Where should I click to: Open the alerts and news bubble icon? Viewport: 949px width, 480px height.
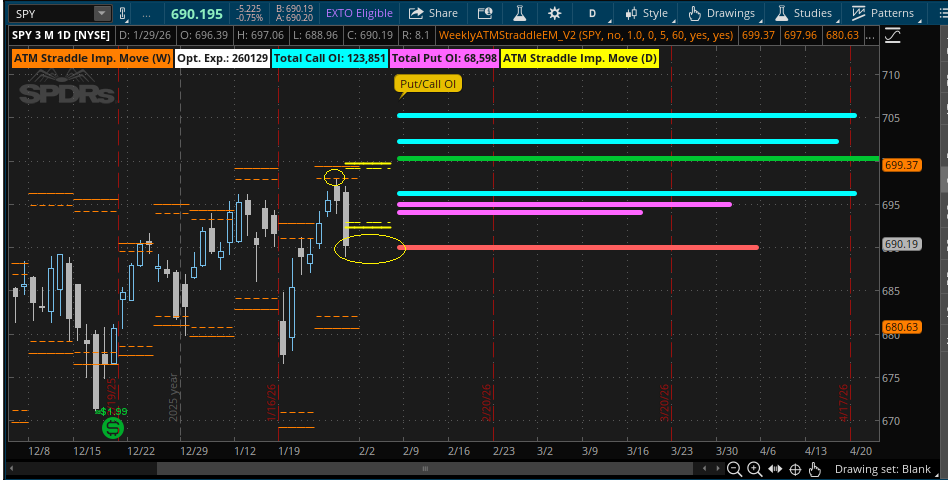tap(485, 13)
